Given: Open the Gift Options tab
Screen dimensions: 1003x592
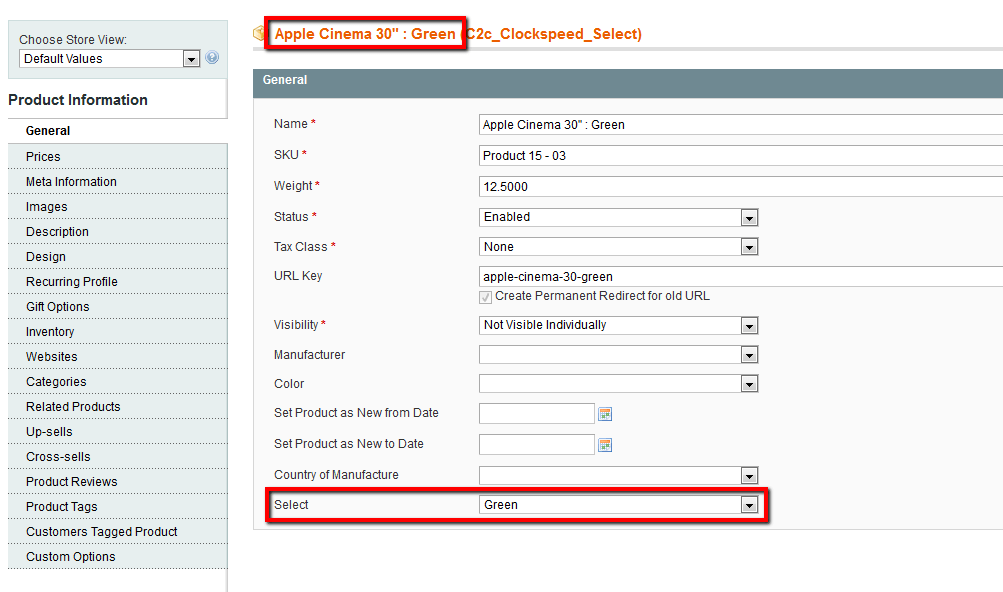Looking at the screenshot, I should 118,306.
